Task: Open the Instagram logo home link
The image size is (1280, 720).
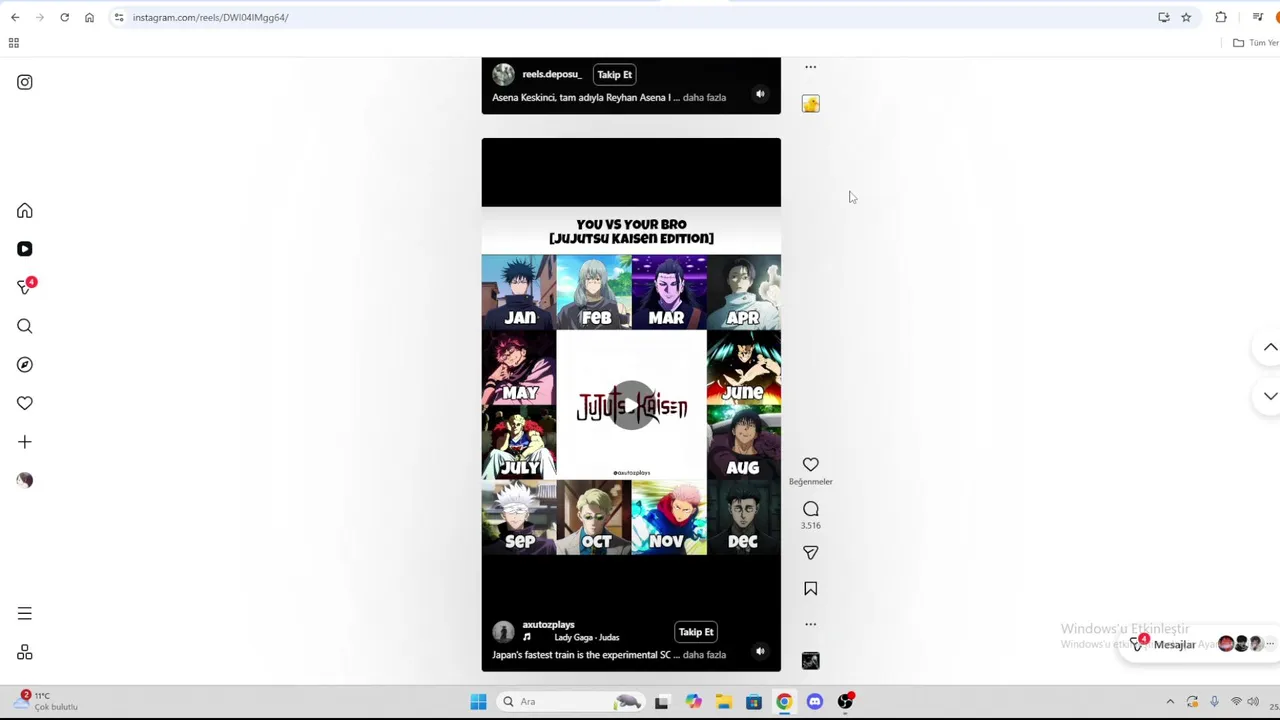Action: (25, 82)
